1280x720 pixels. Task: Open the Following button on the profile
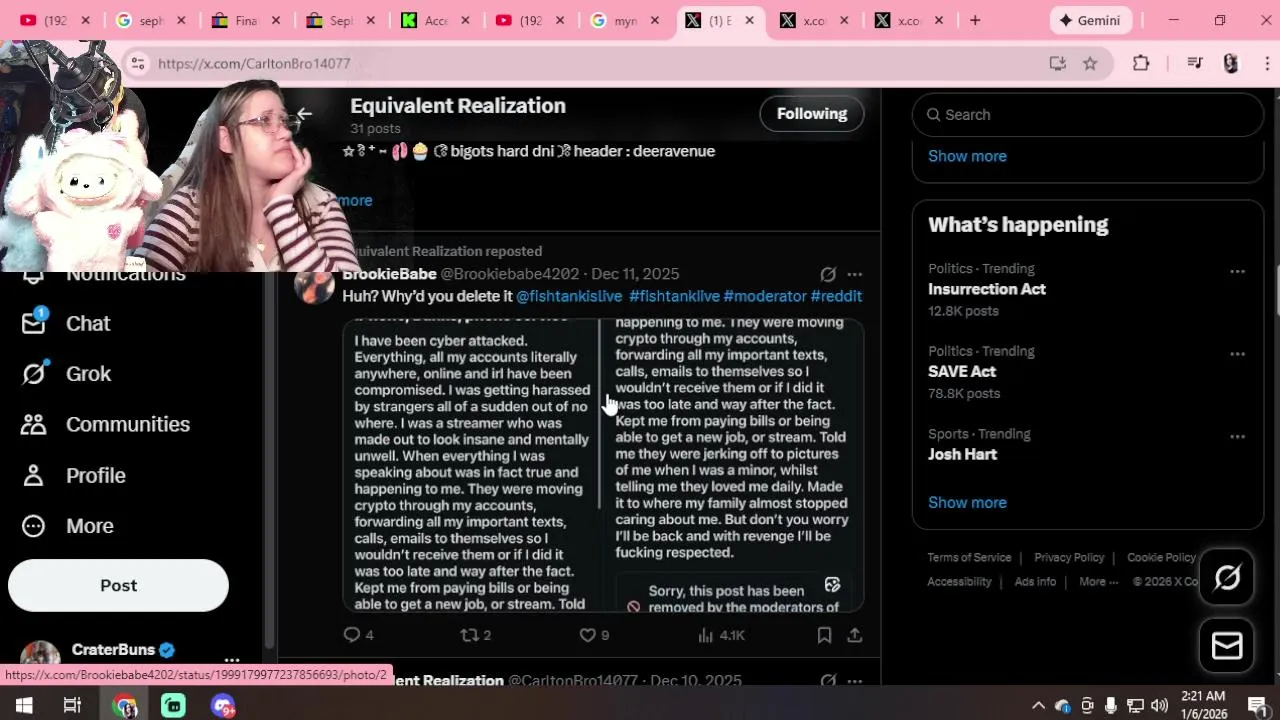coord(812,114)
